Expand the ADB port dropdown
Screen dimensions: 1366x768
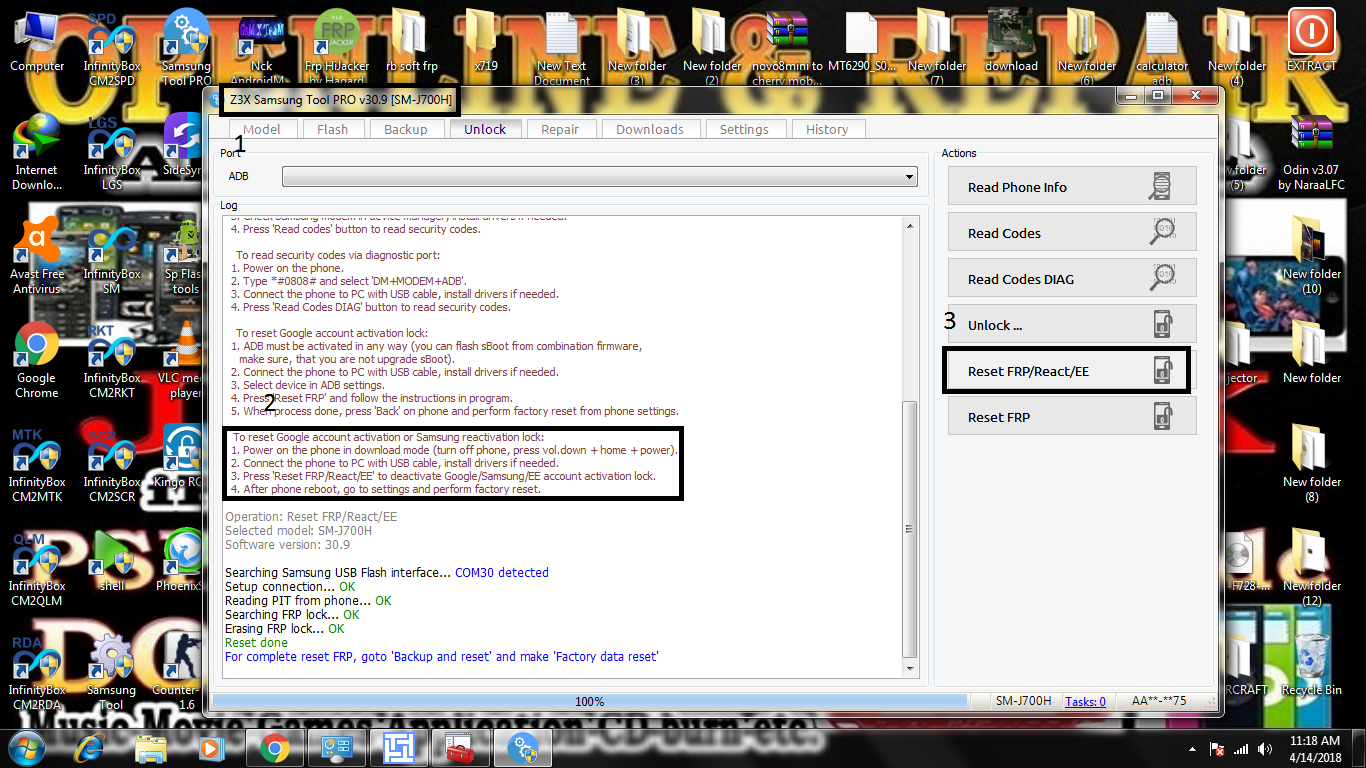coord(600,177)
